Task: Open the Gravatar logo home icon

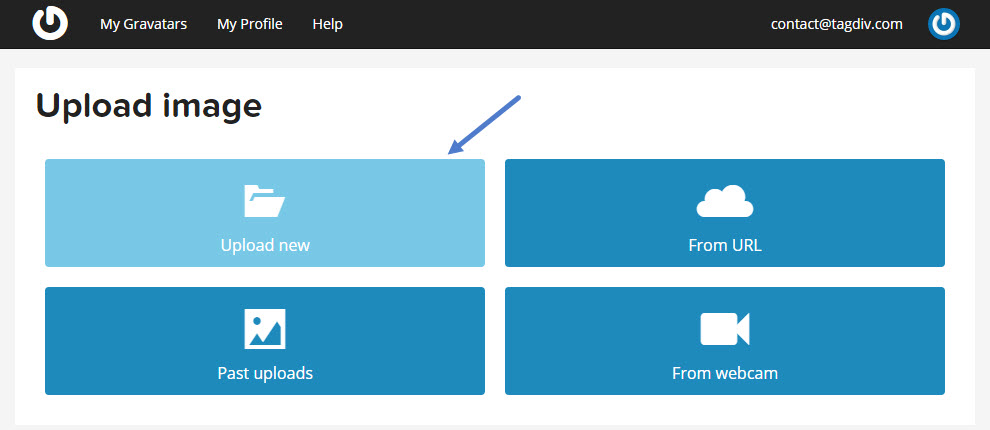Action: 50,24
